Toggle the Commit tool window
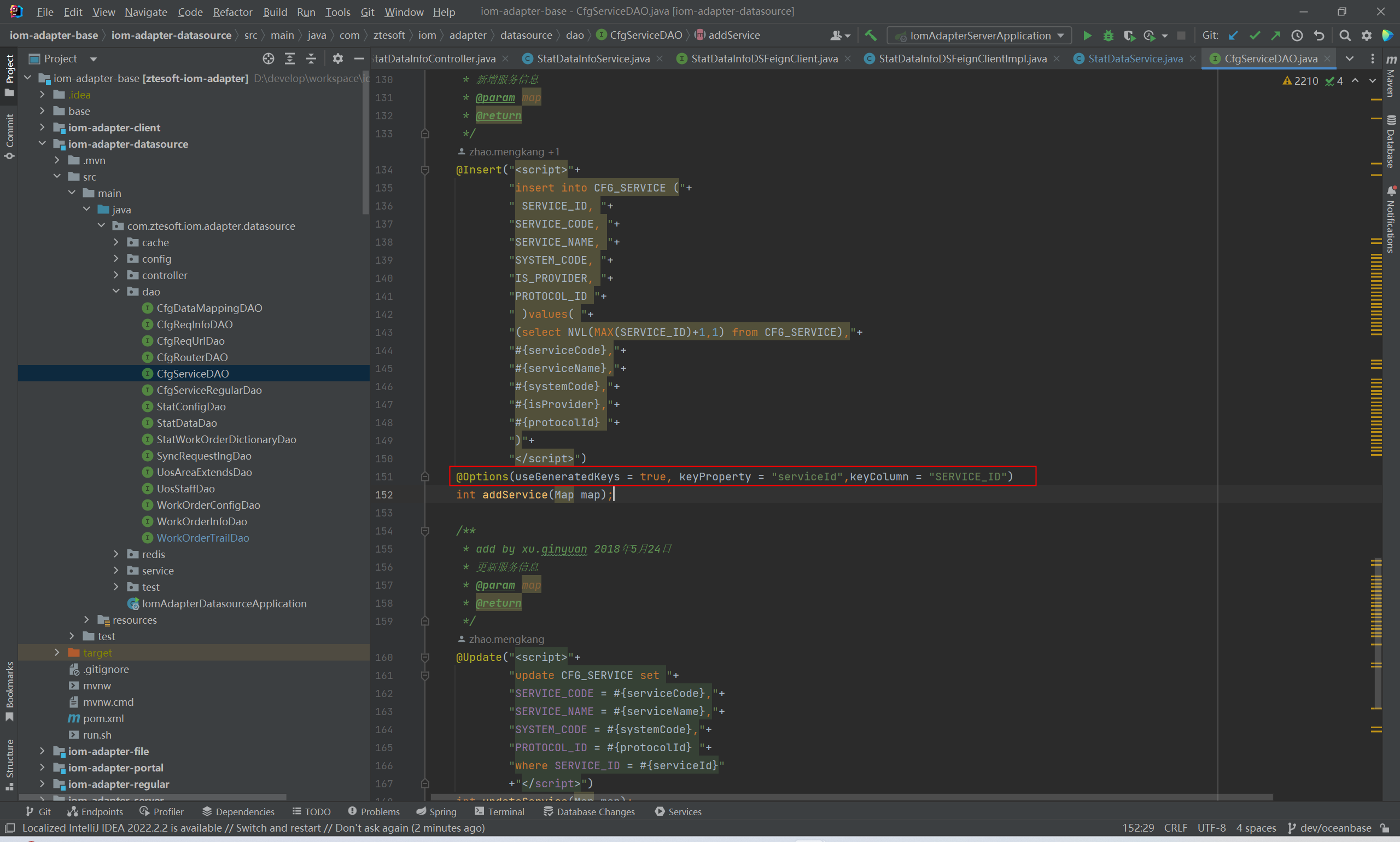 [10, 136]
